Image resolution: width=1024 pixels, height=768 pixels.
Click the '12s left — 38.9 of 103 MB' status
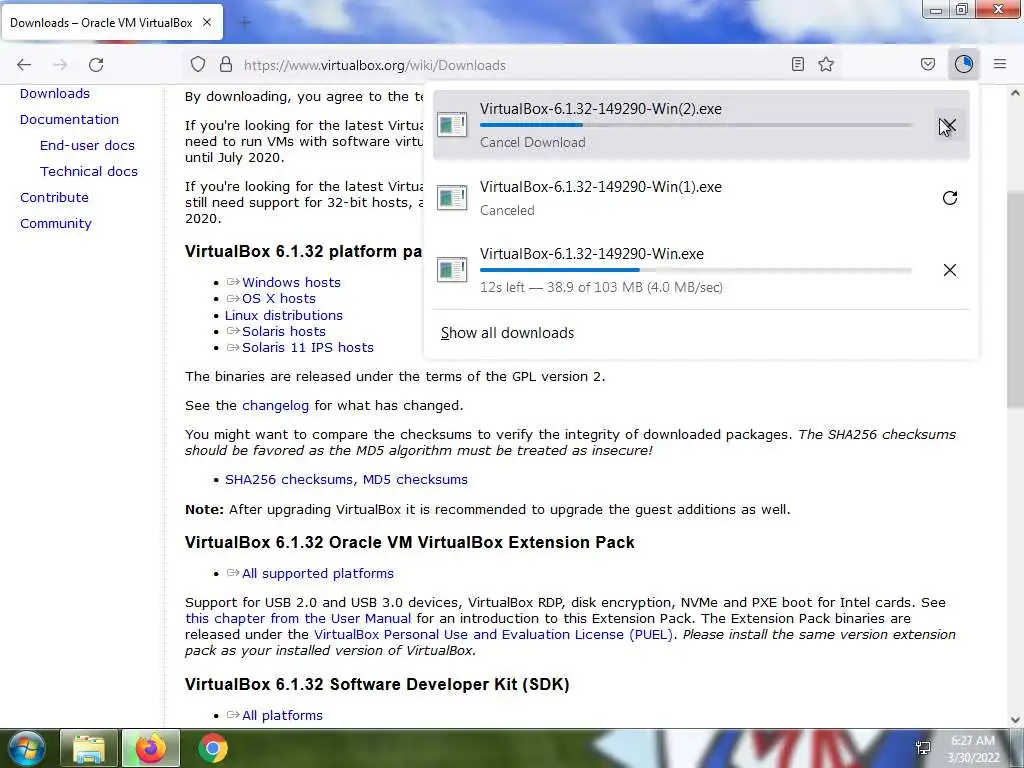(x=601, y=287)
